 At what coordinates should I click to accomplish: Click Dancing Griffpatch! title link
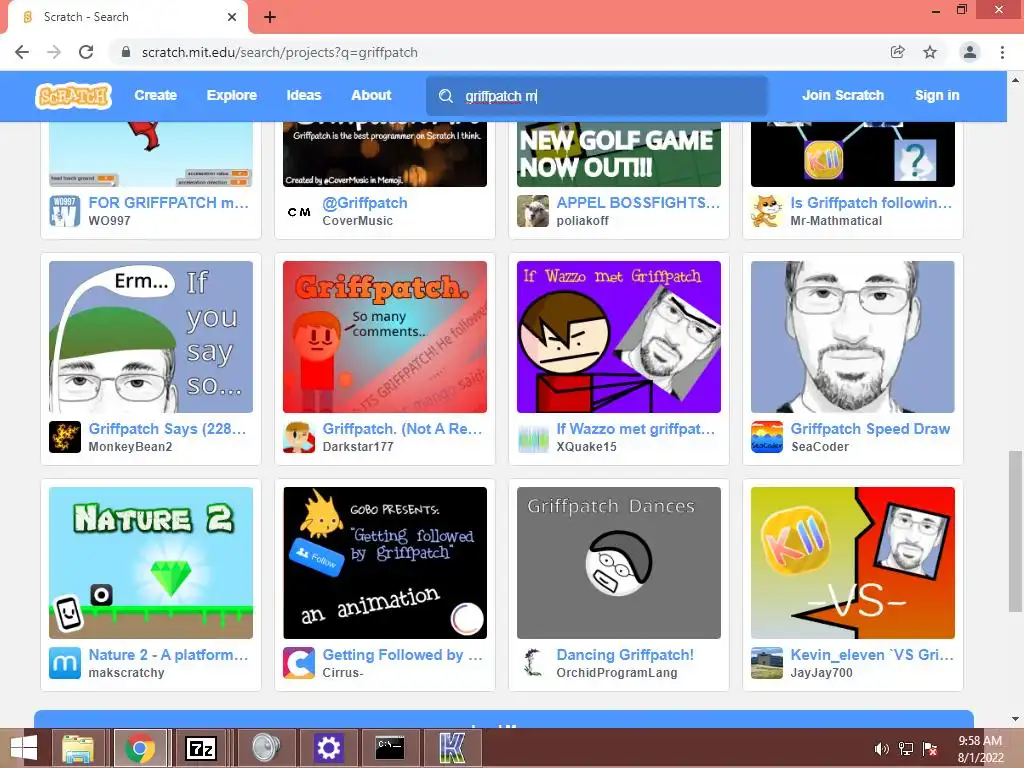(x=625, y=655)
